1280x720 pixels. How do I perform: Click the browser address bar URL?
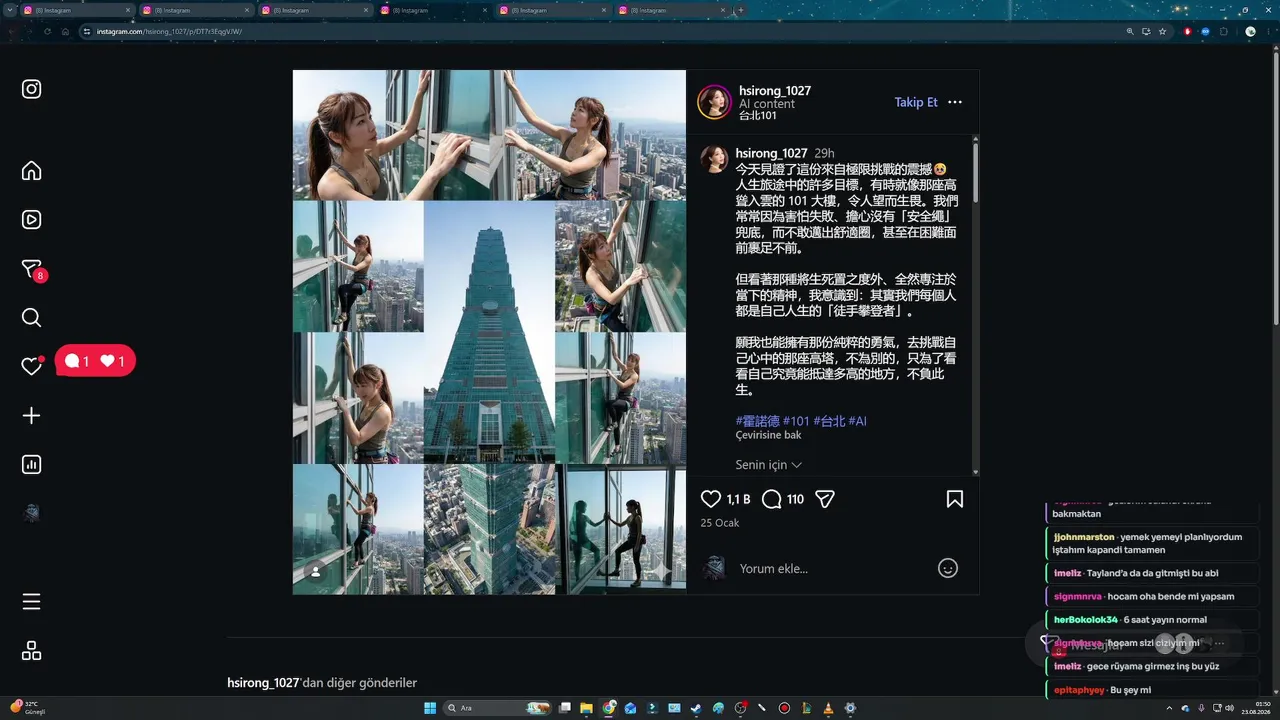pyautogui.click(x=170, y=31)
